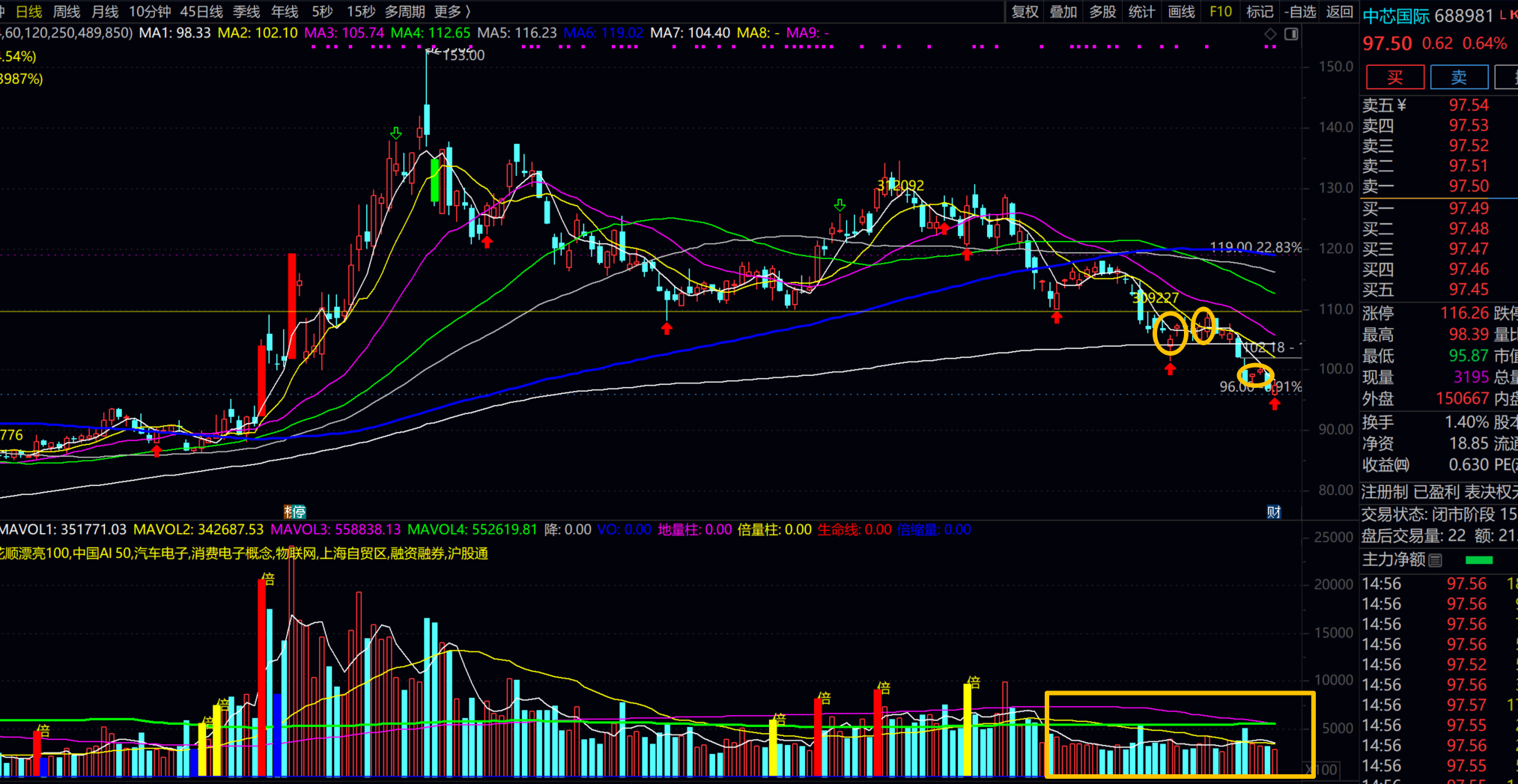
Task: Click the green down arrow signal near peak
Action: coord(395,133)
